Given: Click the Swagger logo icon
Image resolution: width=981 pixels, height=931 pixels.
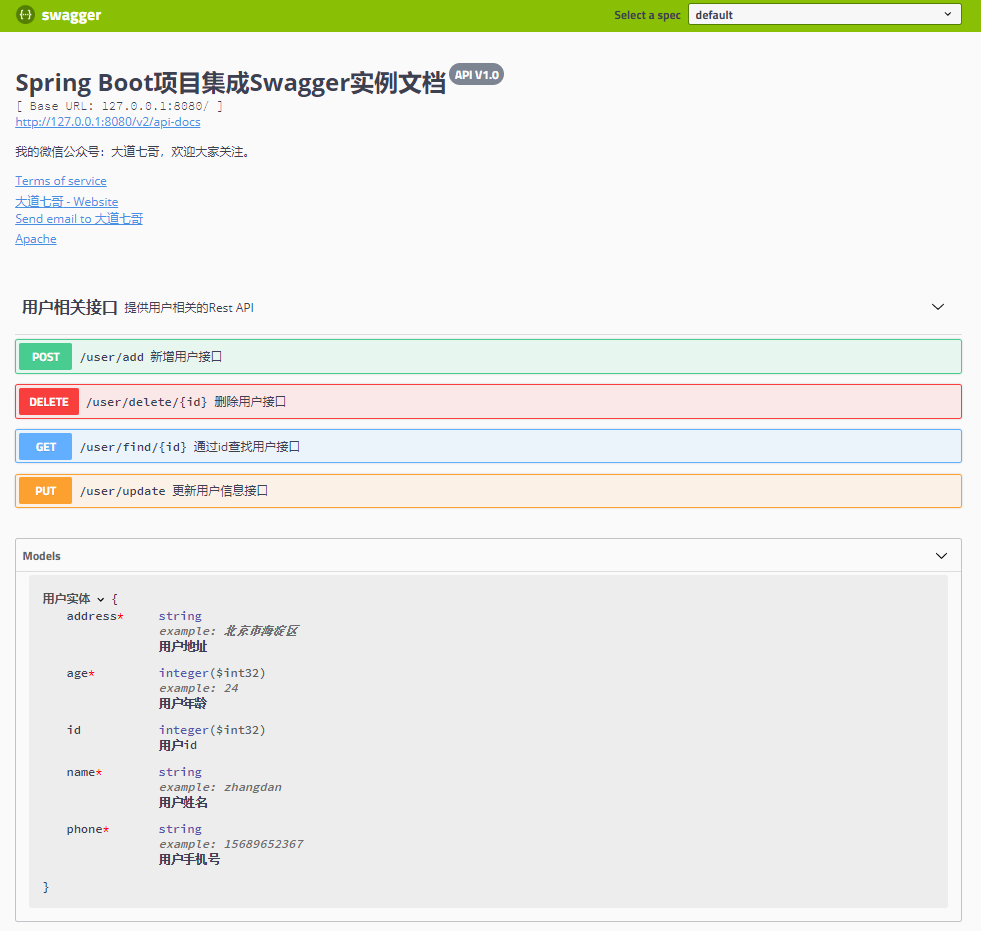Looking at the screenshot, I should 25,14.
